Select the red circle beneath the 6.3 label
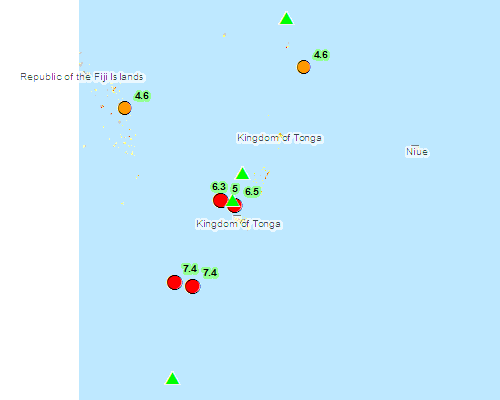The width and height of the screenshot is (500, 400). pyautogui.click(x=220, y=200)
